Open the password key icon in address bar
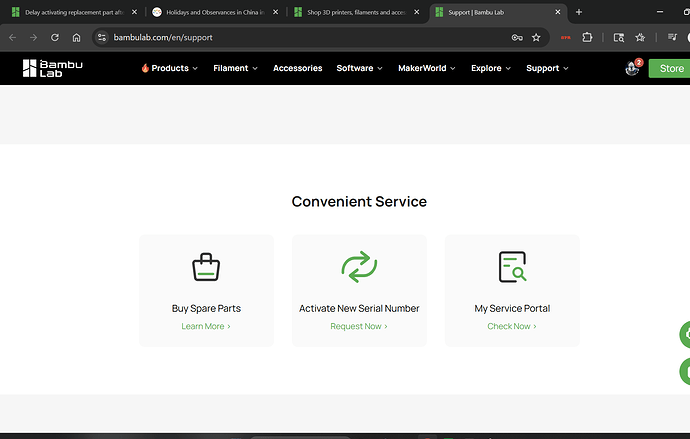 point(517,37)
